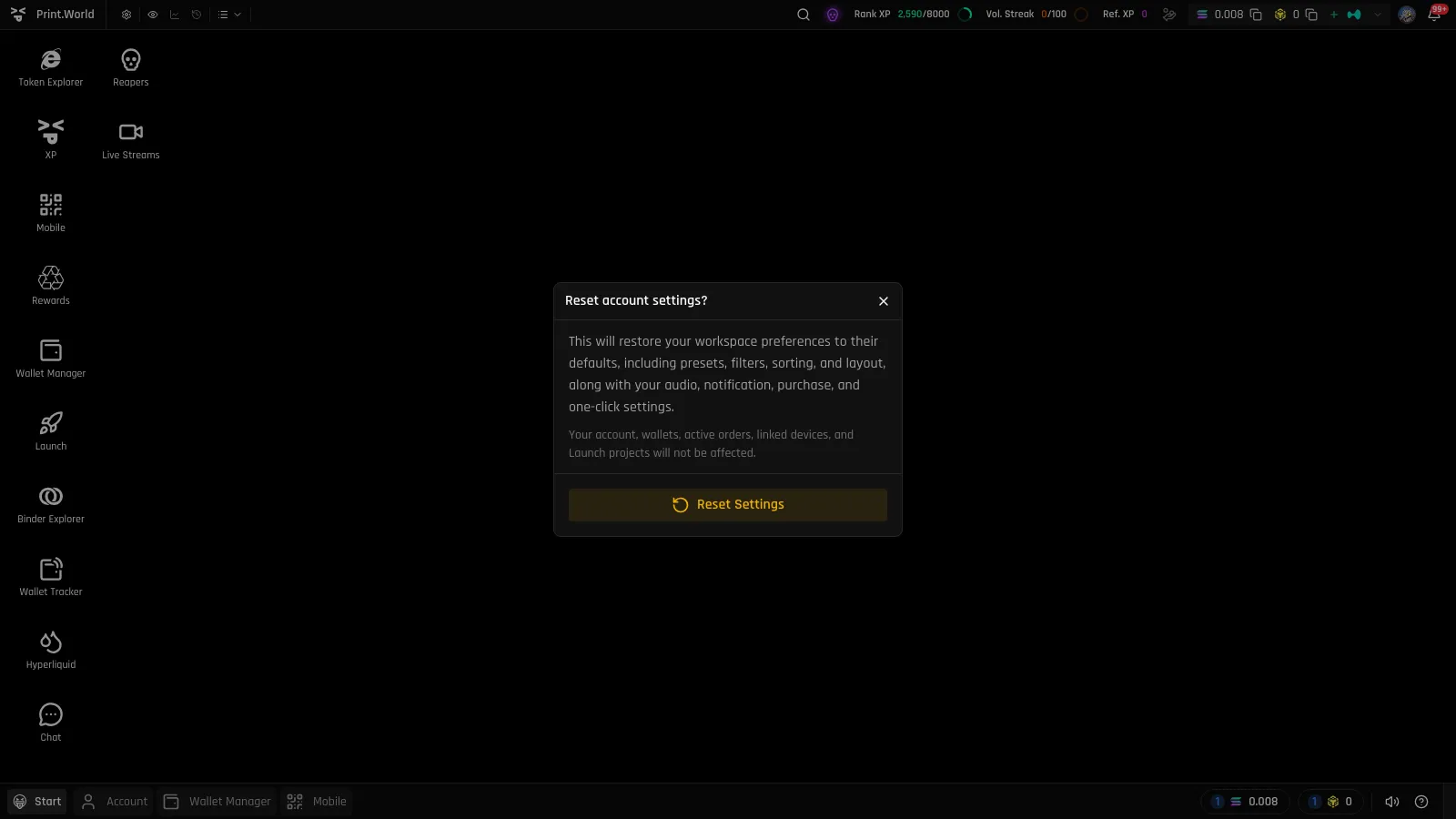Click the purple skull rank badge

(833, 15)
